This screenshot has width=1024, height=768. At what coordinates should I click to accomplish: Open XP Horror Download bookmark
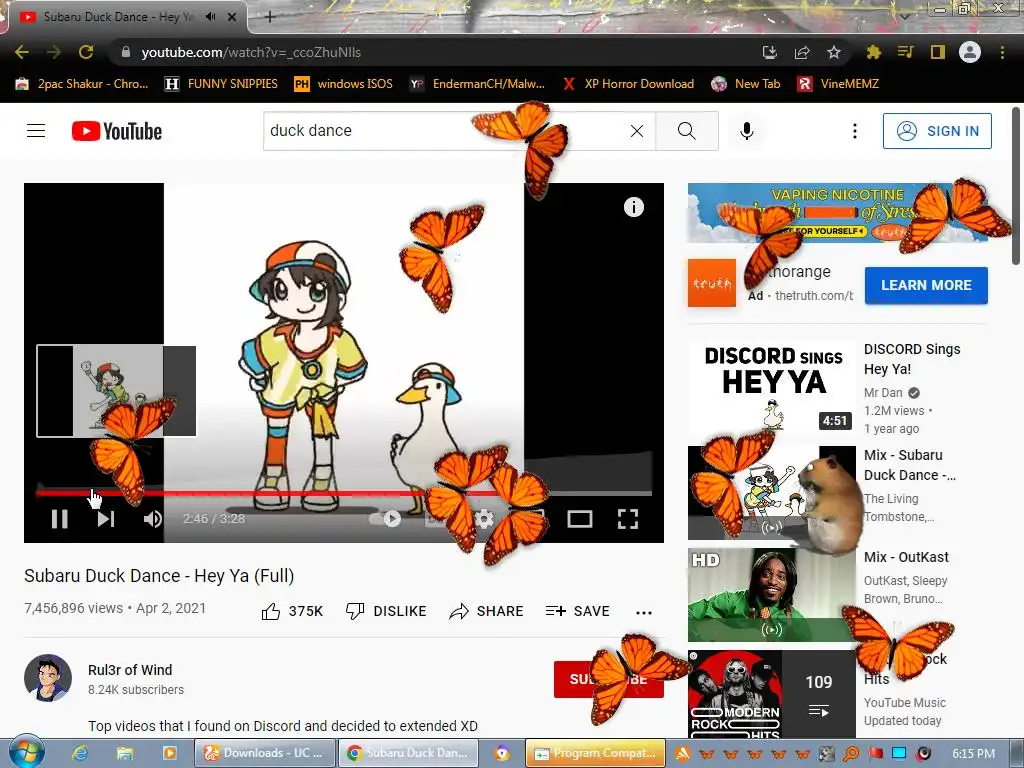[629, 84]
